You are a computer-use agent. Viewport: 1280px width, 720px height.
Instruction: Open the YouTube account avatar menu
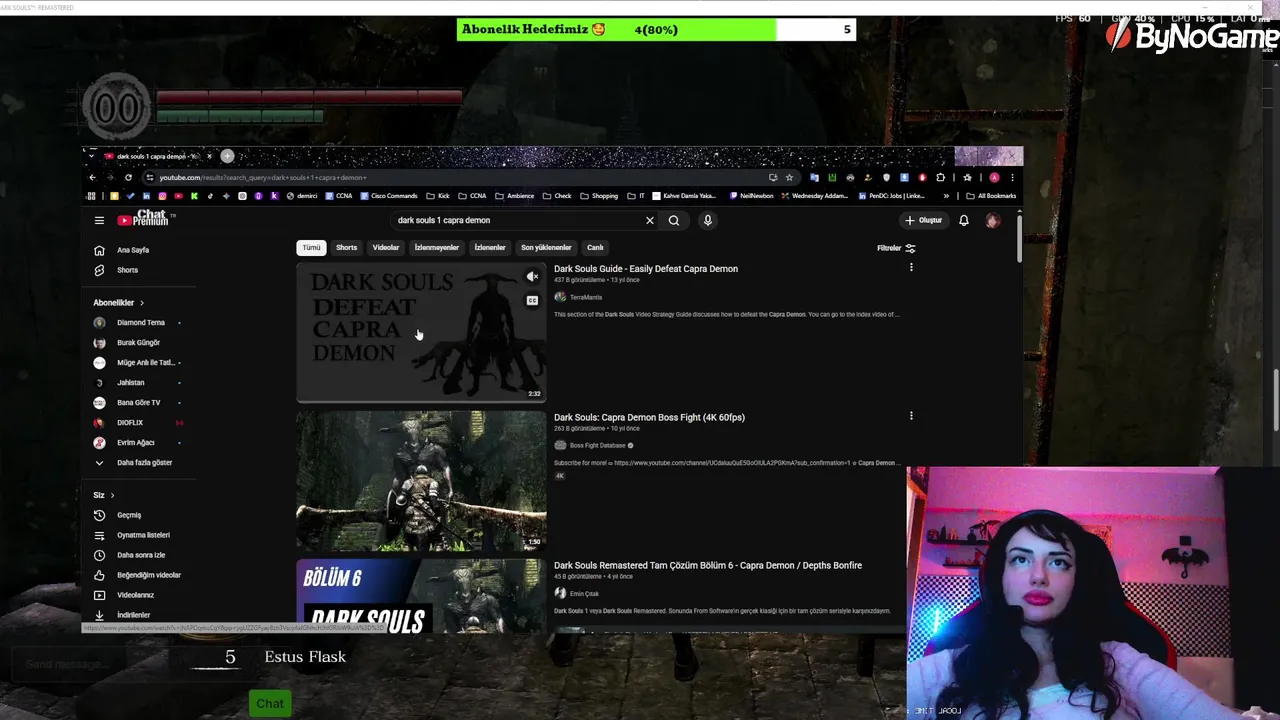[x=993, y=220]
